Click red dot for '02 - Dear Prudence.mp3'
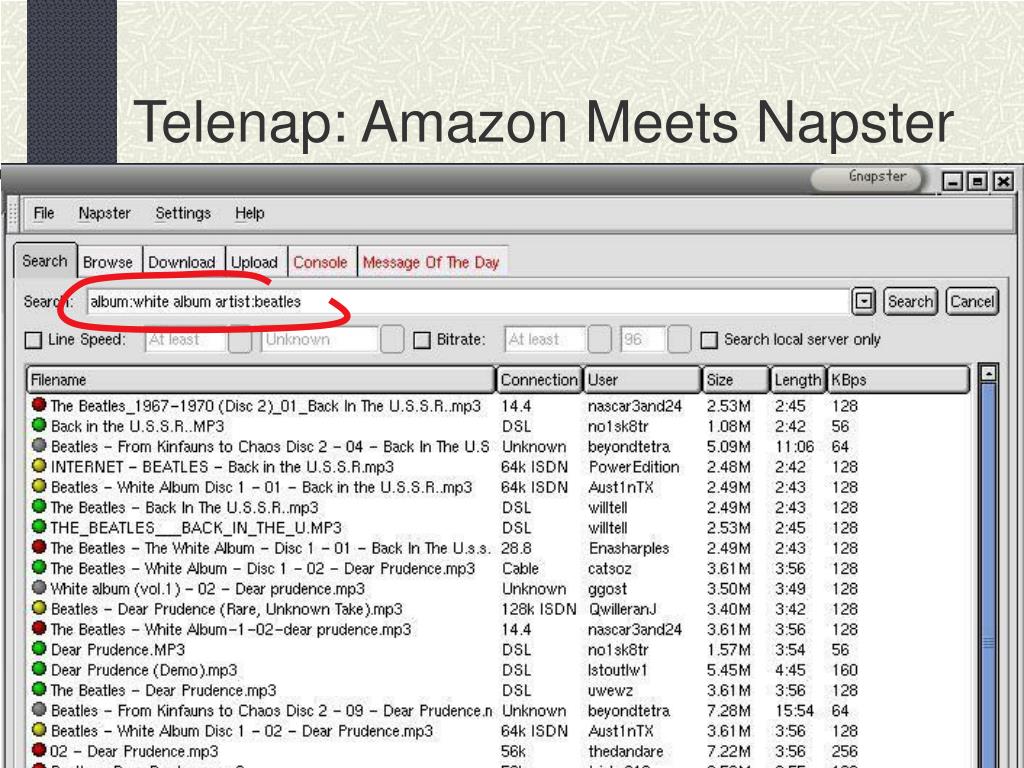Image resolution: width=1024 pixels, height=768 pixels. pos(39,750)
